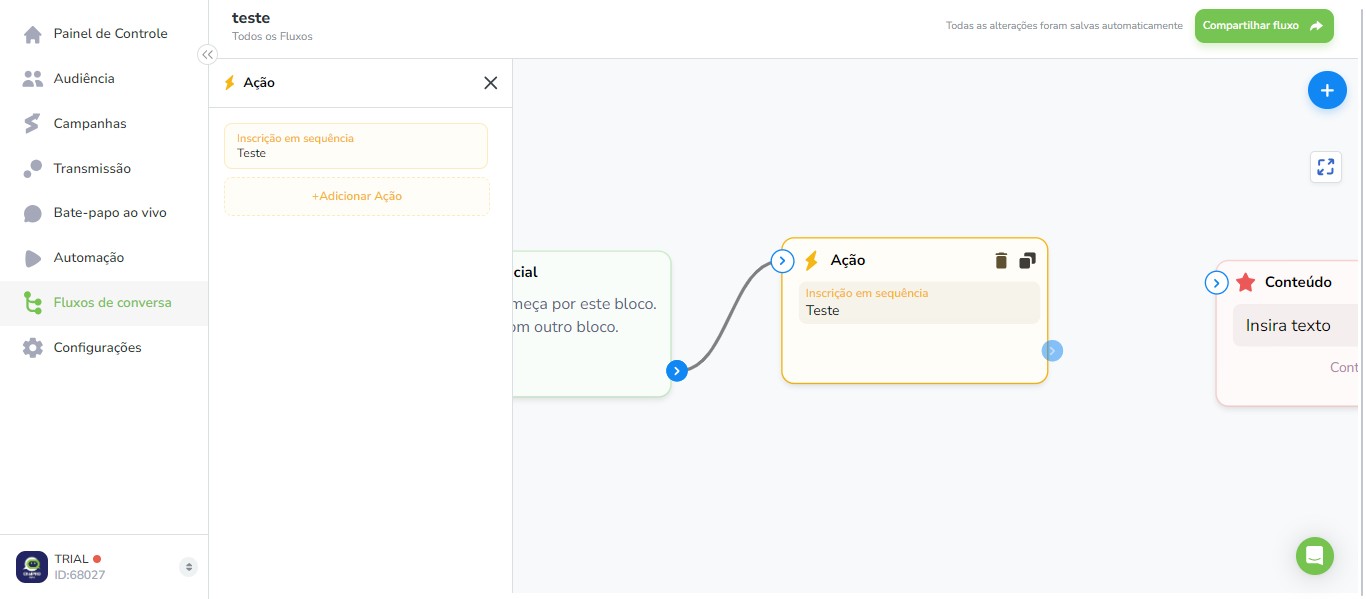Viewport: 1366px width, 599px height.
Task: Open the green chat support bubble
Action: [x=1314, y=556]
